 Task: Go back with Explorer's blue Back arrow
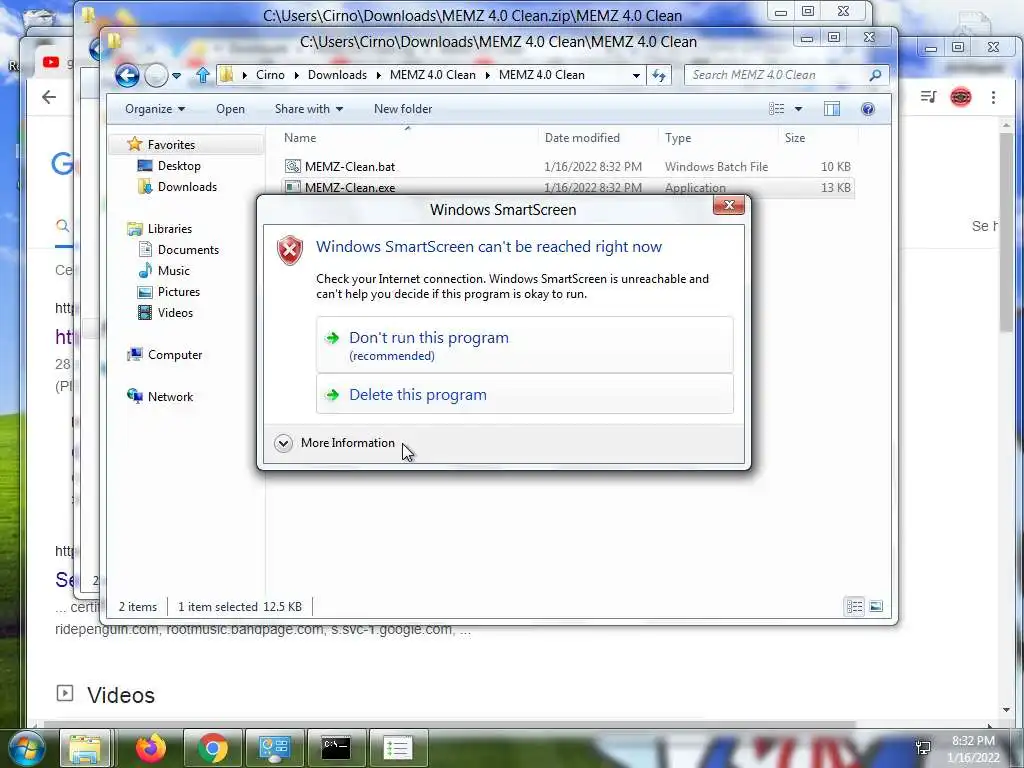[127, 75]
